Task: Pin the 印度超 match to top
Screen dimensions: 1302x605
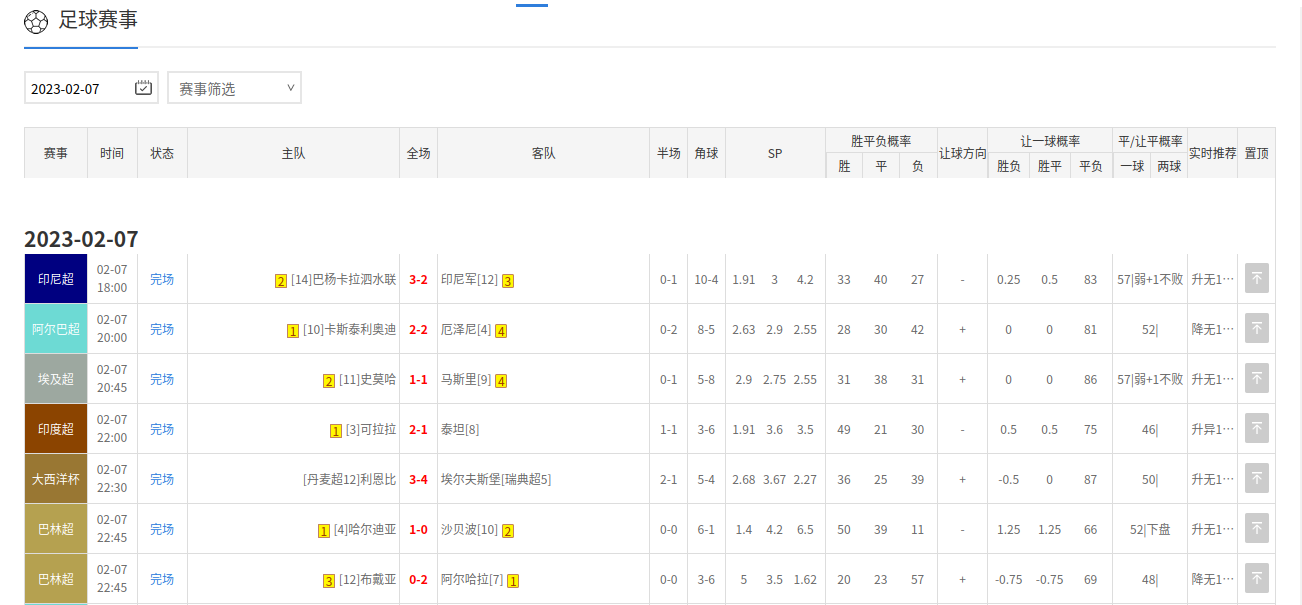Action: [1257, 429]
